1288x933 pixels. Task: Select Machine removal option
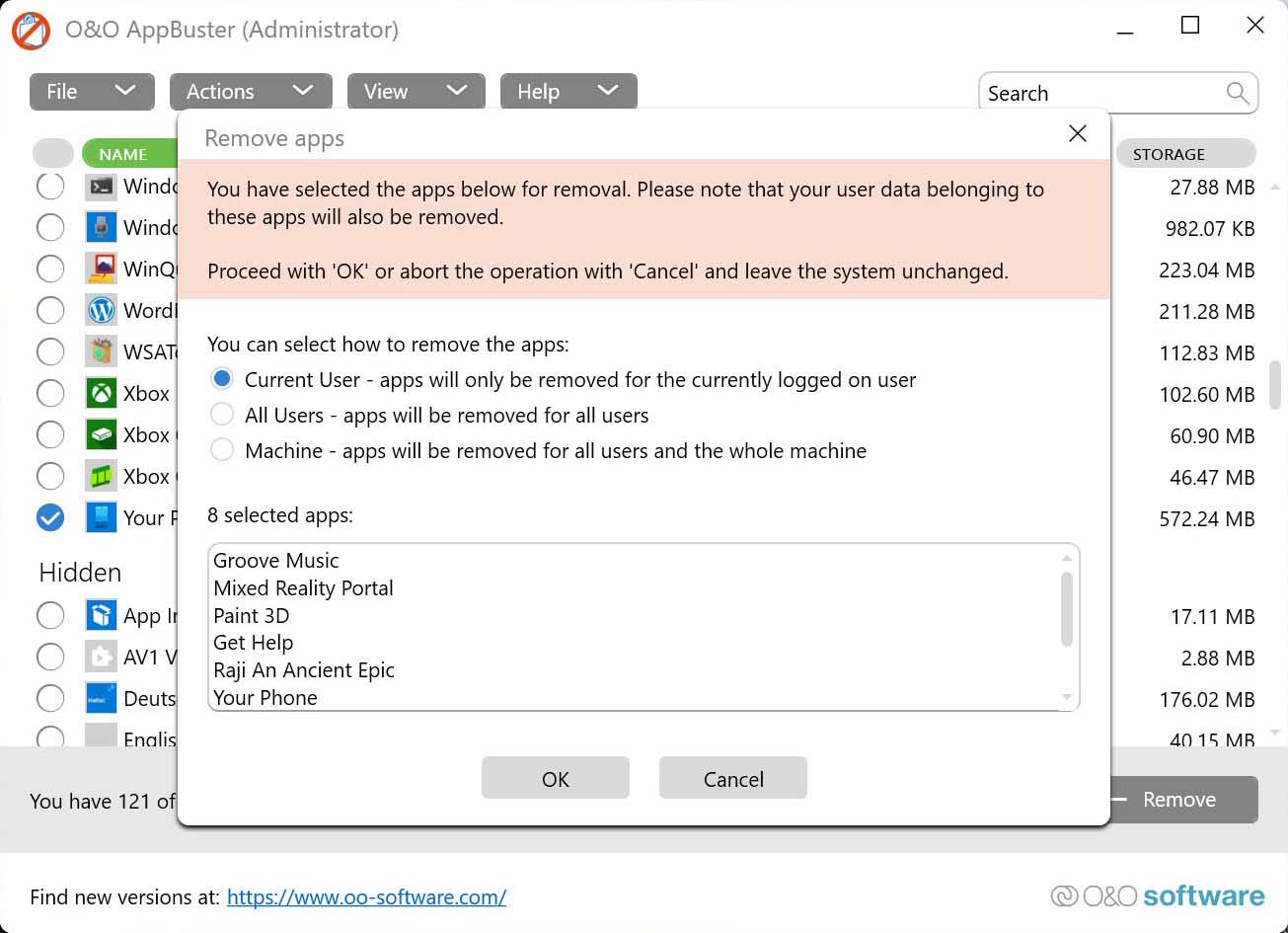[x=222, y=450]
